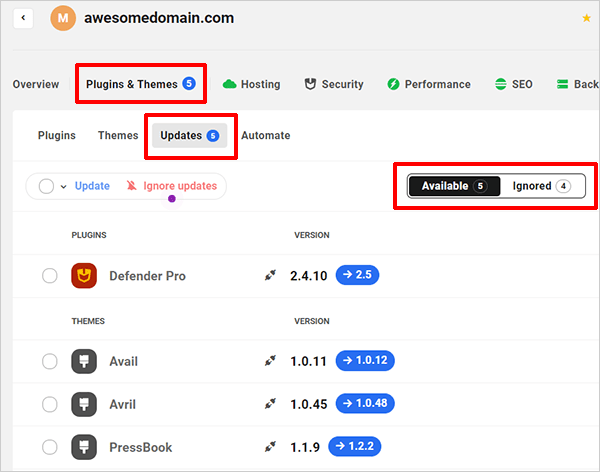Open the Automate sub-tab

click(265, 135)
